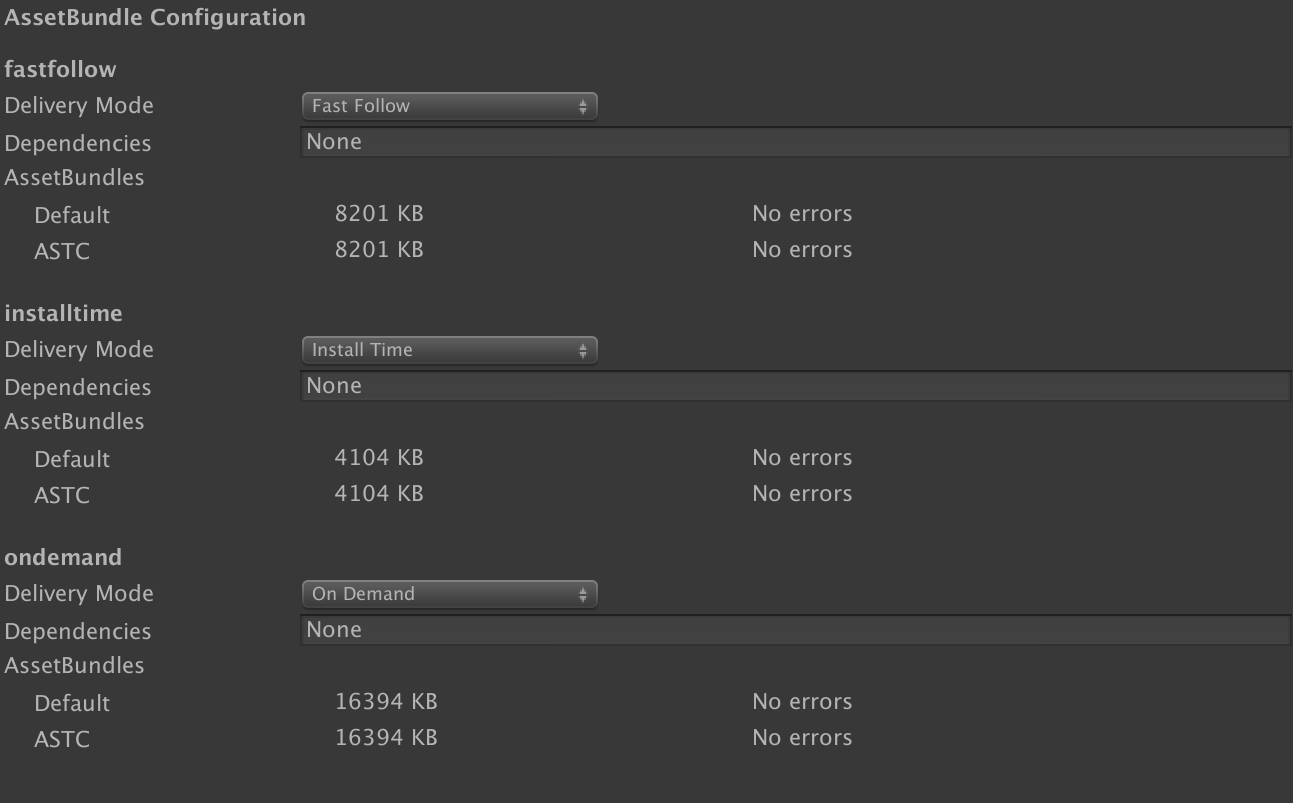Select the ASTC row under ondemand AssetBundles
This screenshot has height=803, width=1293.
[62, 739]
